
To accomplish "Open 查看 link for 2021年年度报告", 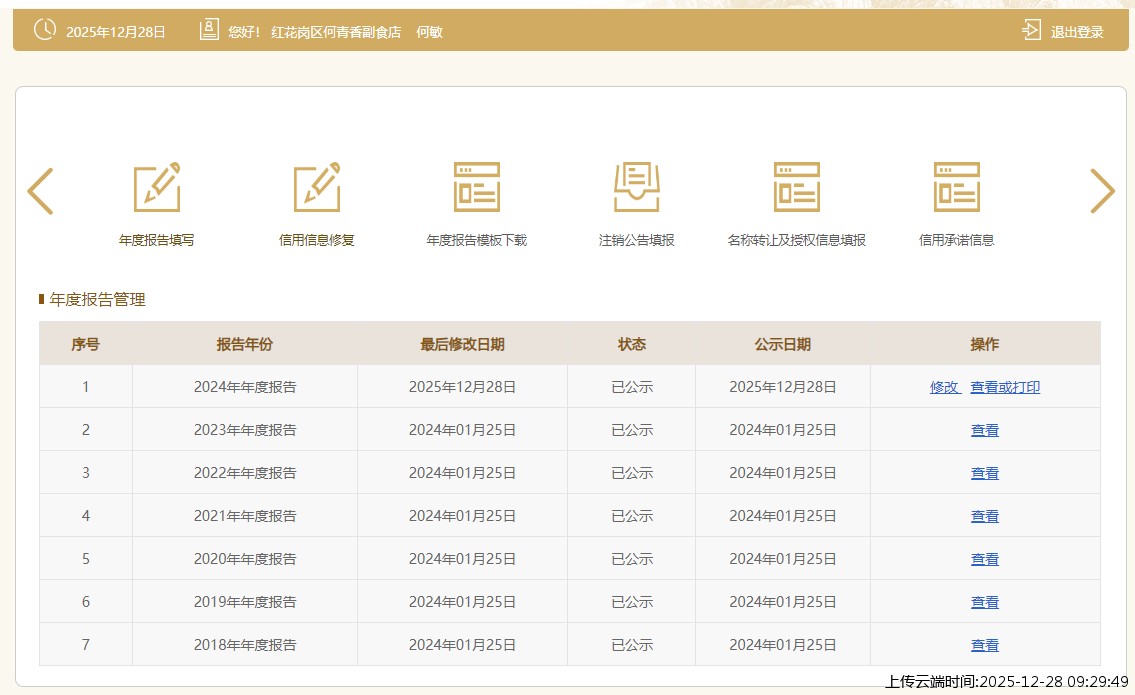I will pyautogui.click(x=985, y=516).
